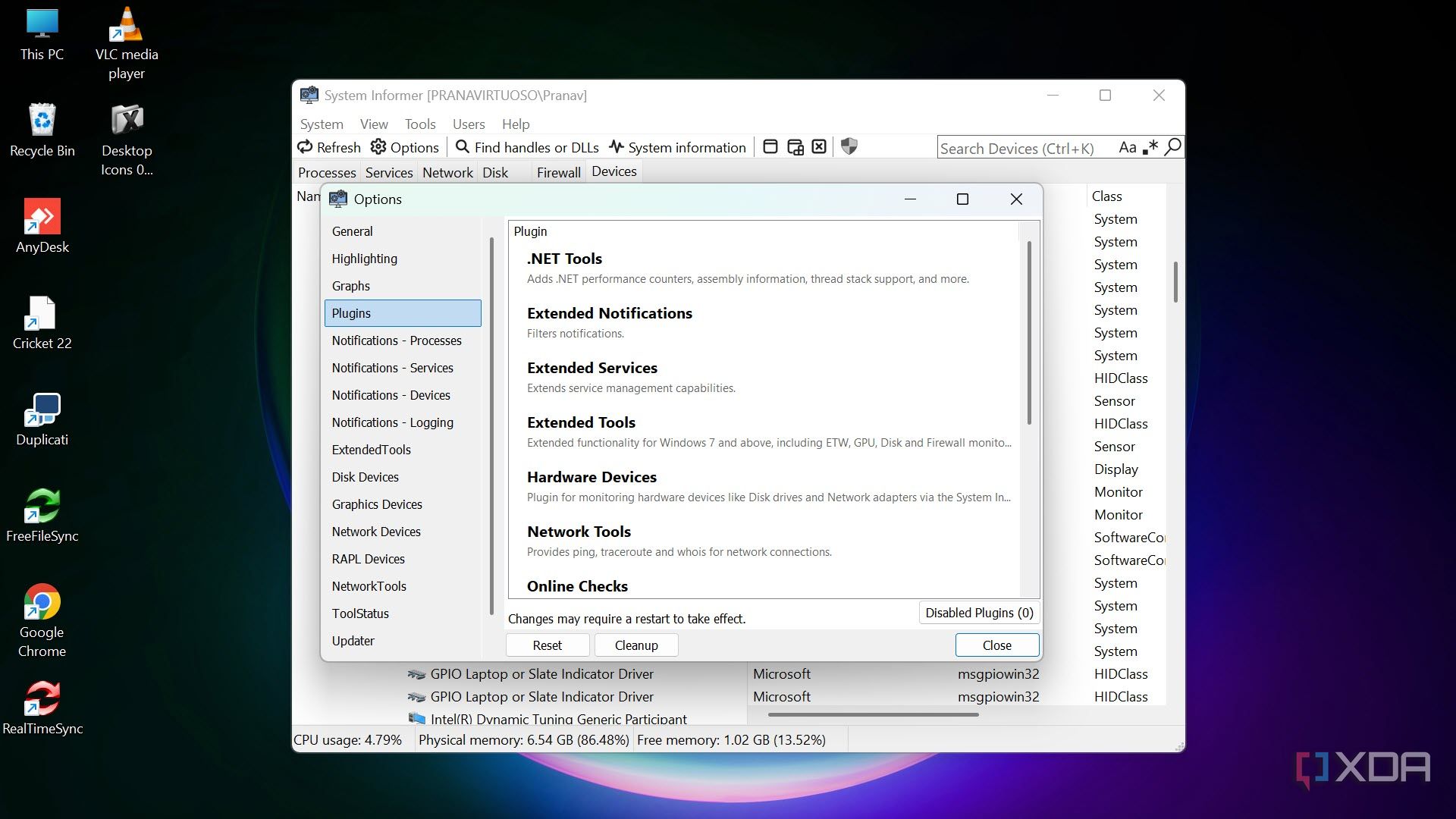1456x819 pixels.
Task: Click the Cleanup button
Action: (x=636, y=645)
